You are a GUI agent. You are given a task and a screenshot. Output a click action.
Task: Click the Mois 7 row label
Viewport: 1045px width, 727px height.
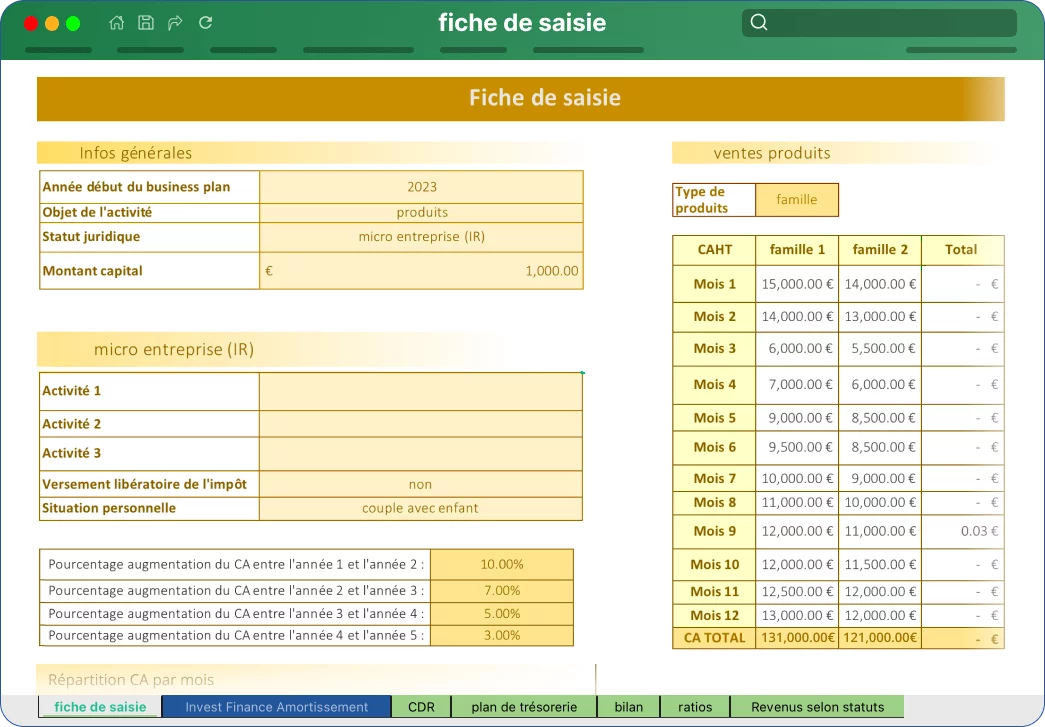point(714,478)
